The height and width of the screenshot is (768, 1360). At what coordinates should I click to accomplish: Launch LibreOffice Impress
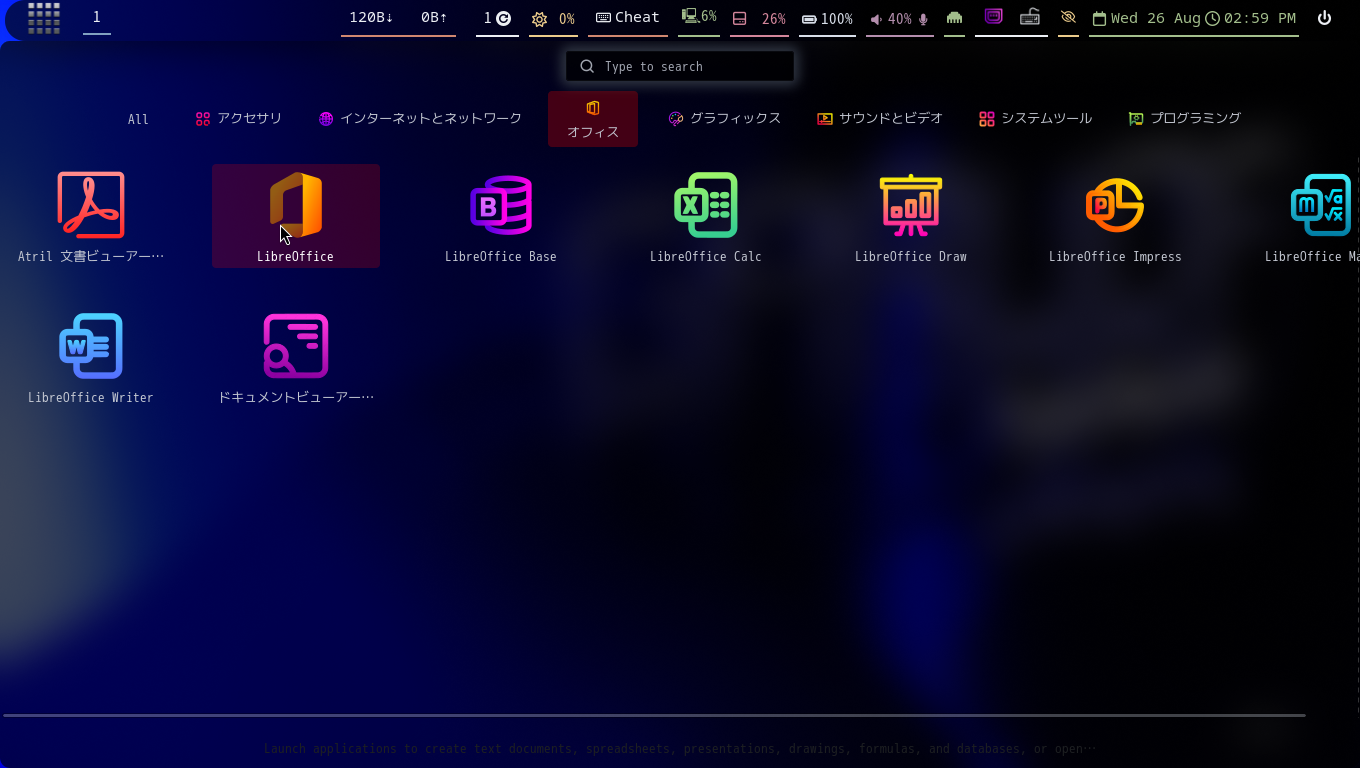click(x=1115, y=216)
